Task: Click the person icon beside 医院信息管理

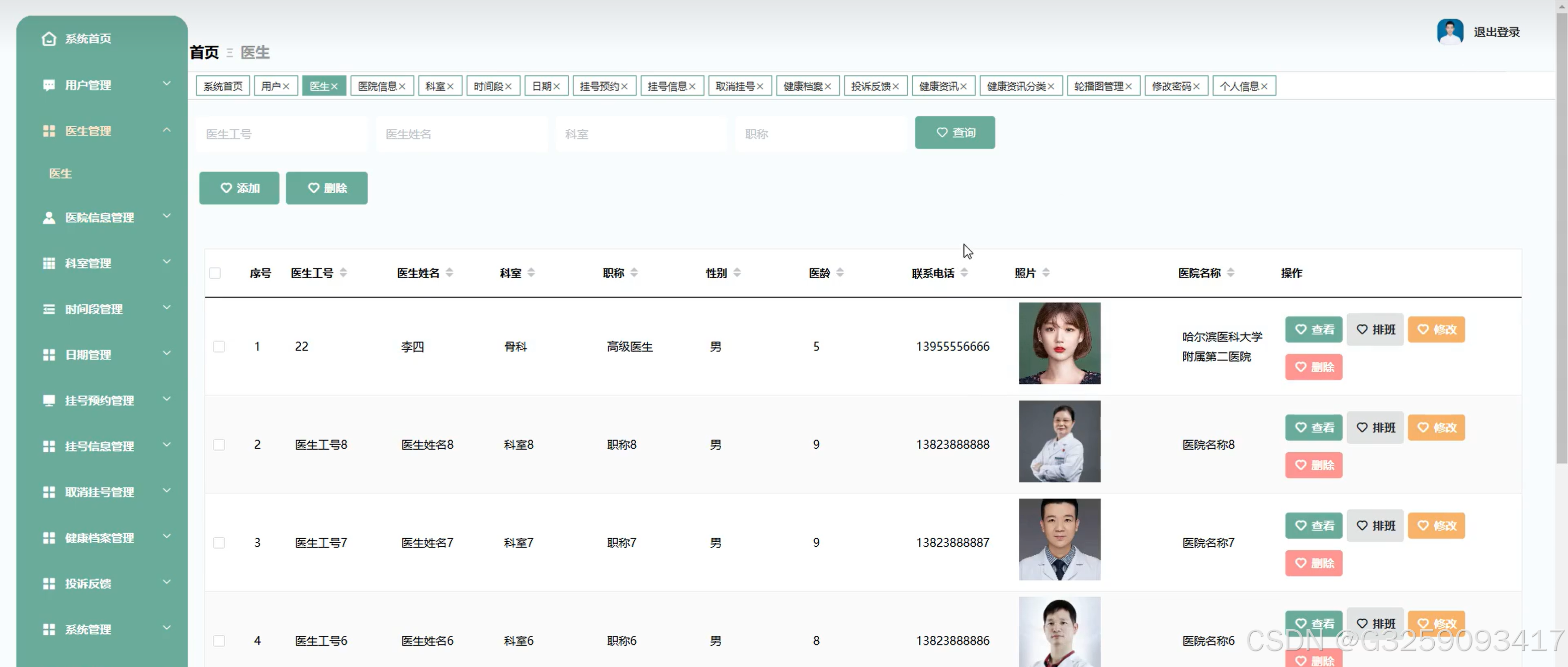Action: (49, 218)
